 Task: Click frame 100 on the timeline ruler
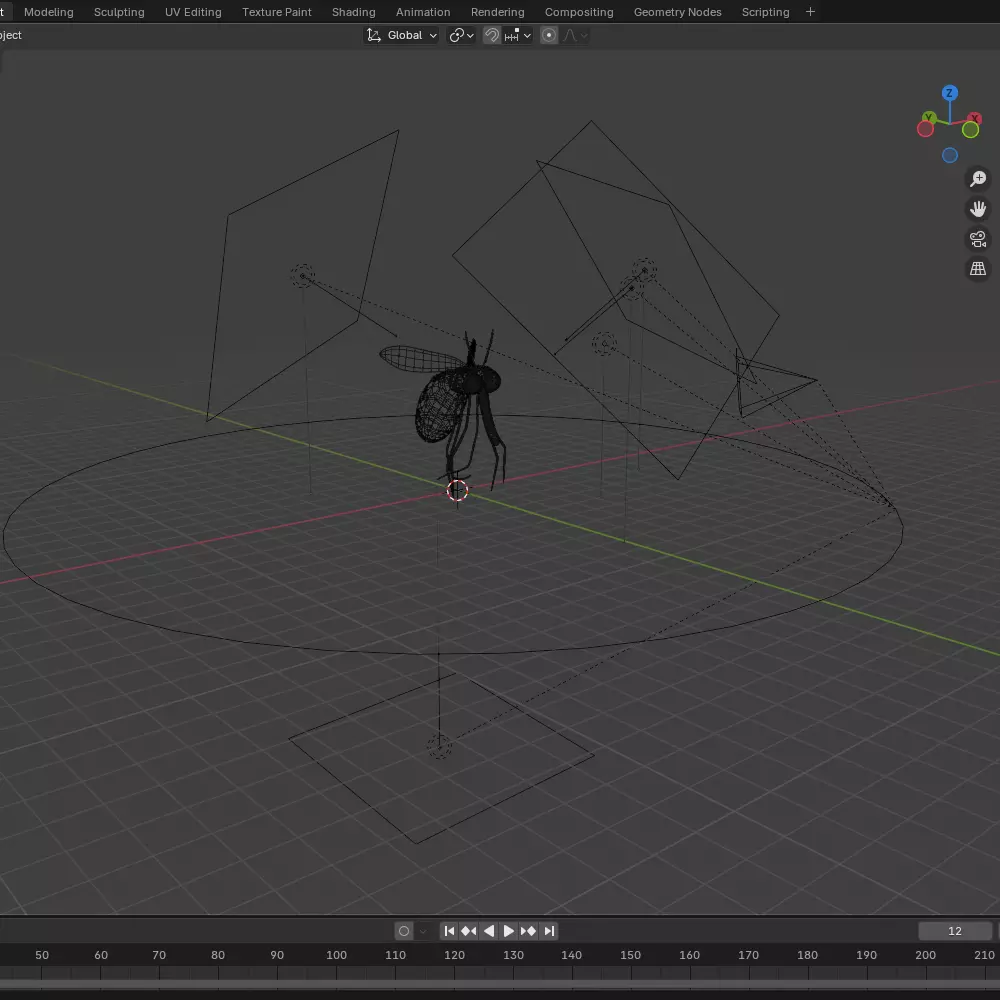(x=336, y=955)
